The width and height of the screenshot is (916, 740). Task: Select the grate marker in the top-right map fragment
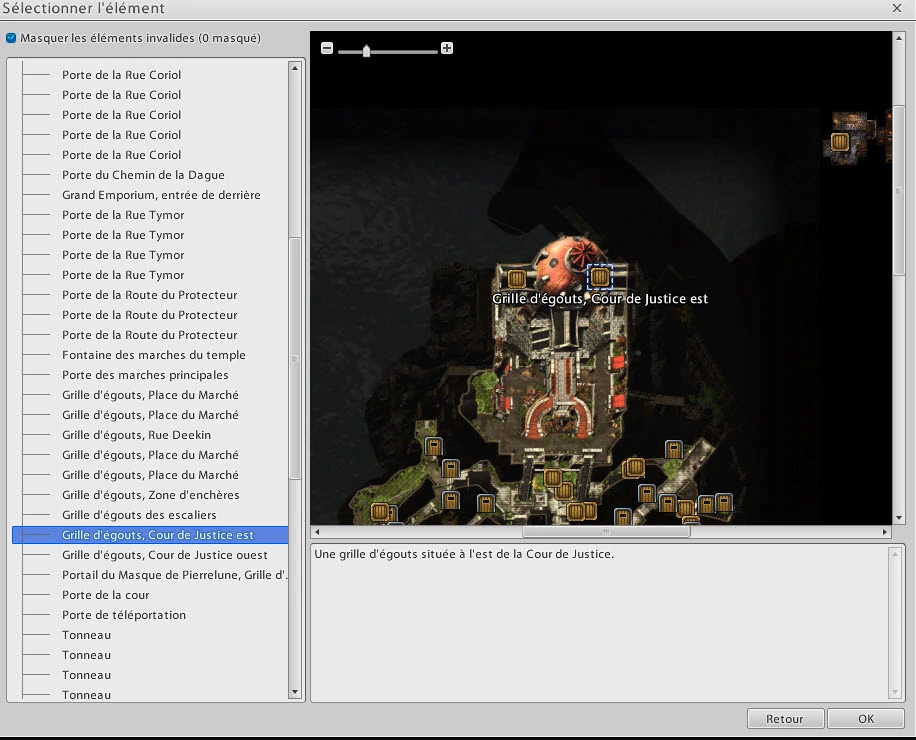point(839,142)
